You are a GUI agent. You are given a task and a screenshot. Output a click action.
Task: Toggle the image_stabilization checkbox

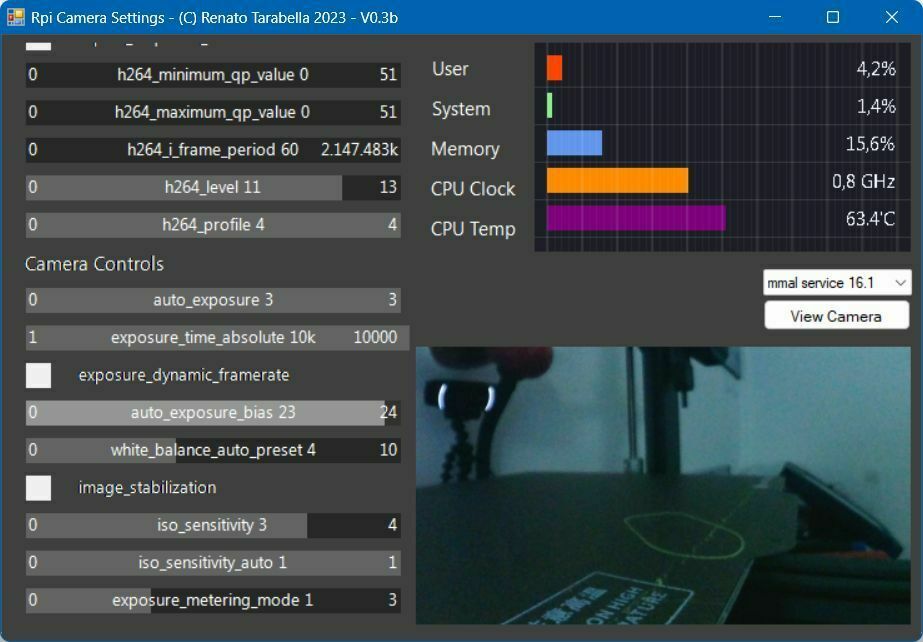[x=38, y=488]
